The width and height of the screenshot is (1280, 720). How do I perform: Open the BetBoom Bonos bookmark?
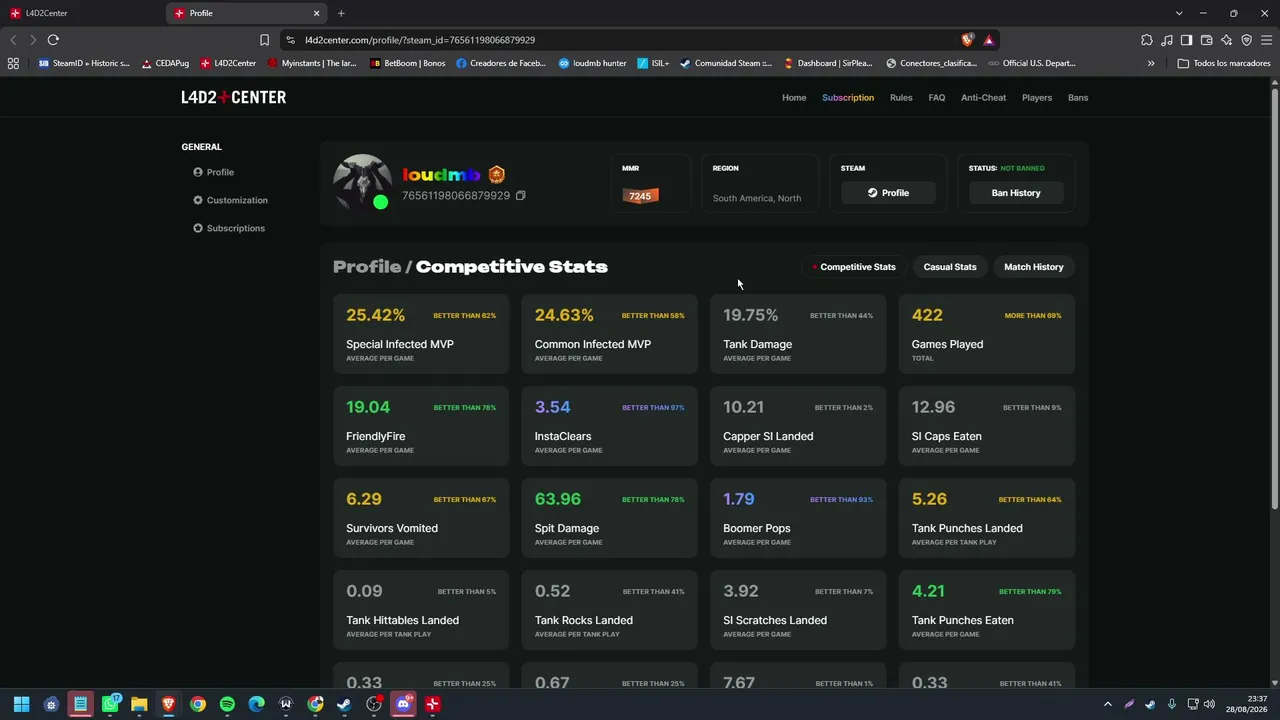(x=407, y=63)
